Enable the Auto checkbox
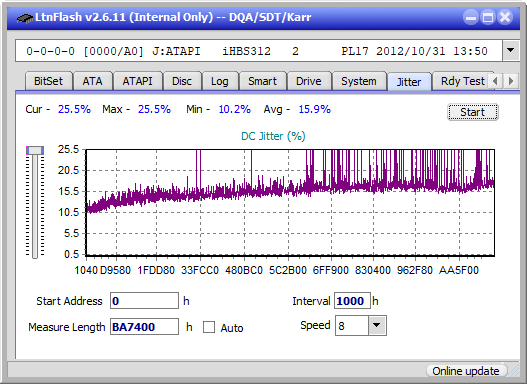Screen dimensions: 527x384 click(x=209, y=327)
